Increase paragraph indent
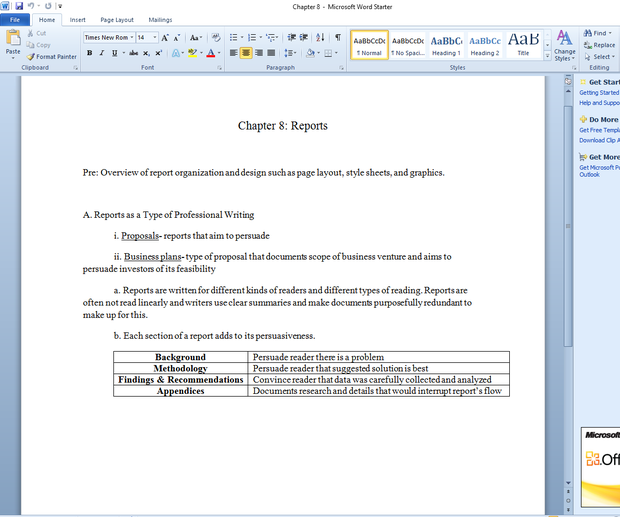This screenshot has height=517, width=620. point(303,38)
